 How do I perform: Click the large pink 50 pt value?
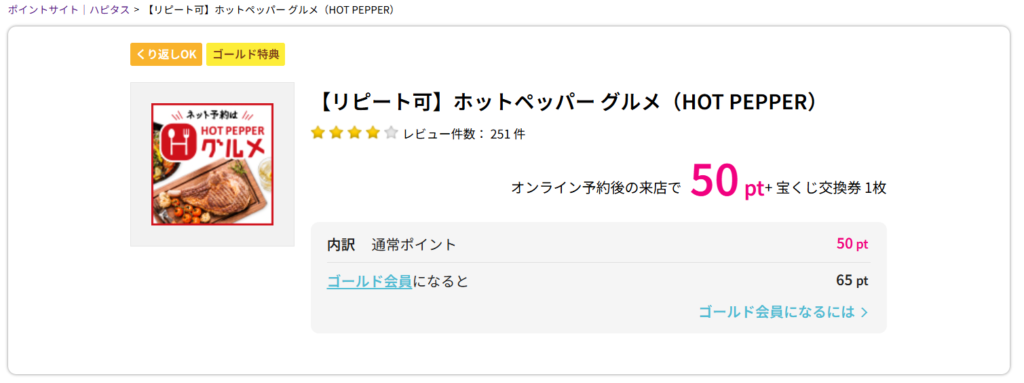pos(727,181)
